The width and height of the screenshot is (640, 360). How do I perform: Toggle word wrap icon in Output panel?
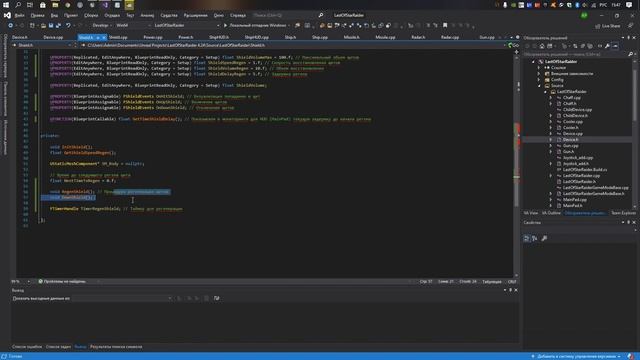(x=216, y=298)
